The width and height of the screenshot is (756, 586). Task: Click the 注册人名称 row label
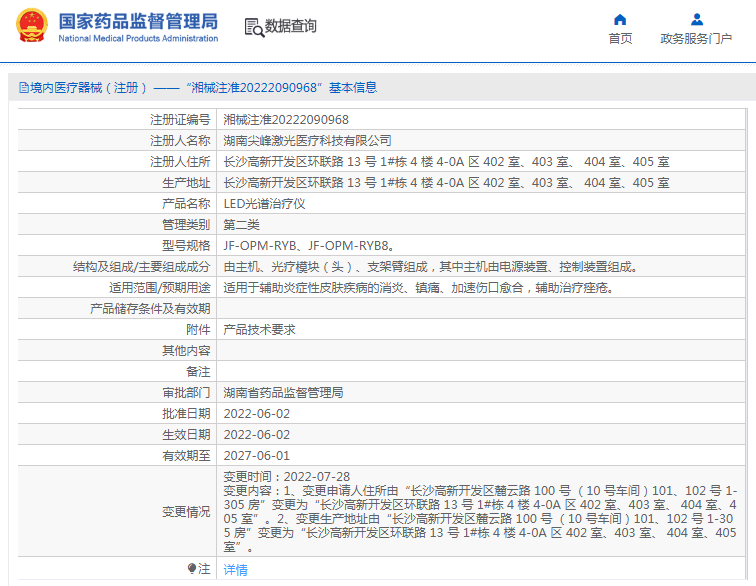point(180,141)
